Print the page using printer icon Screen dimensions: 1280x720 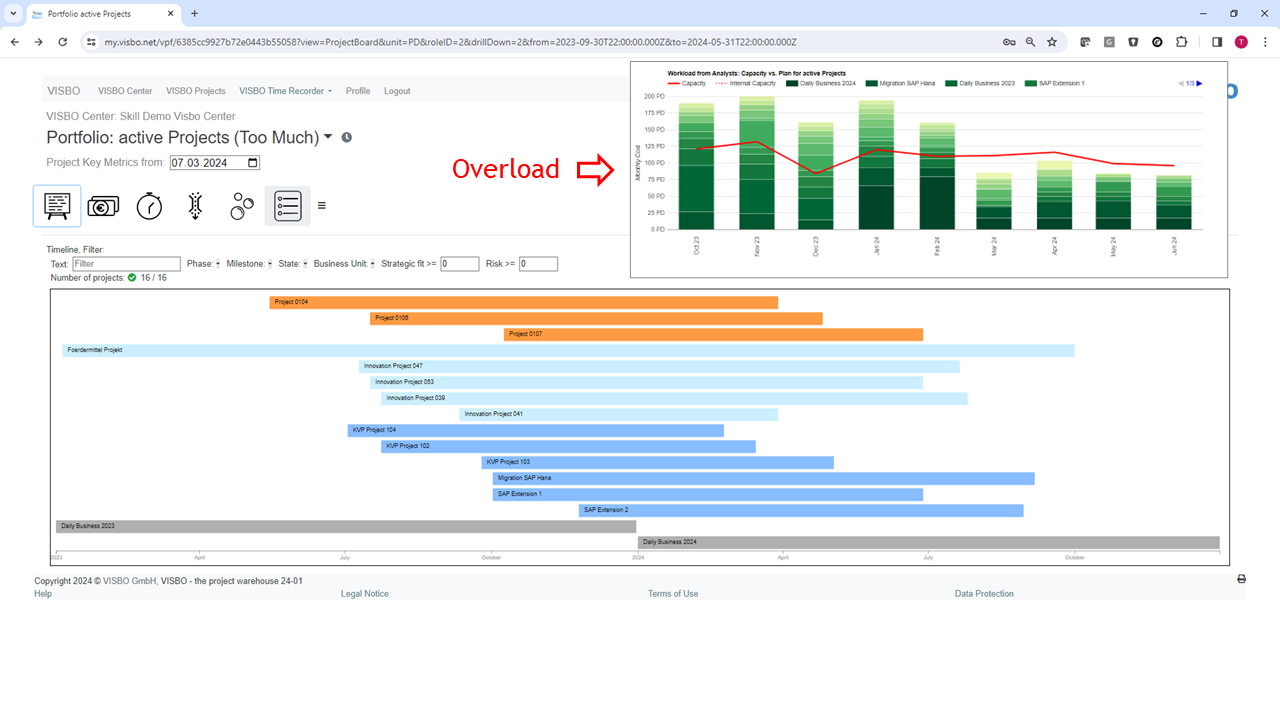point(1241,579)
